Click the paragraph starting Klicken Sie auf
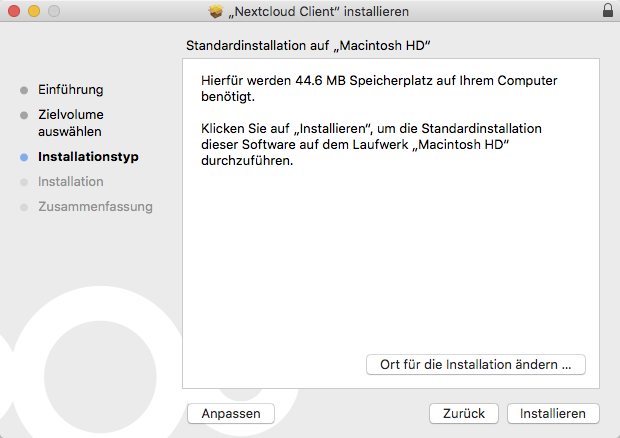This screenshot has height=438, width=620. click(x=371, y=145)
